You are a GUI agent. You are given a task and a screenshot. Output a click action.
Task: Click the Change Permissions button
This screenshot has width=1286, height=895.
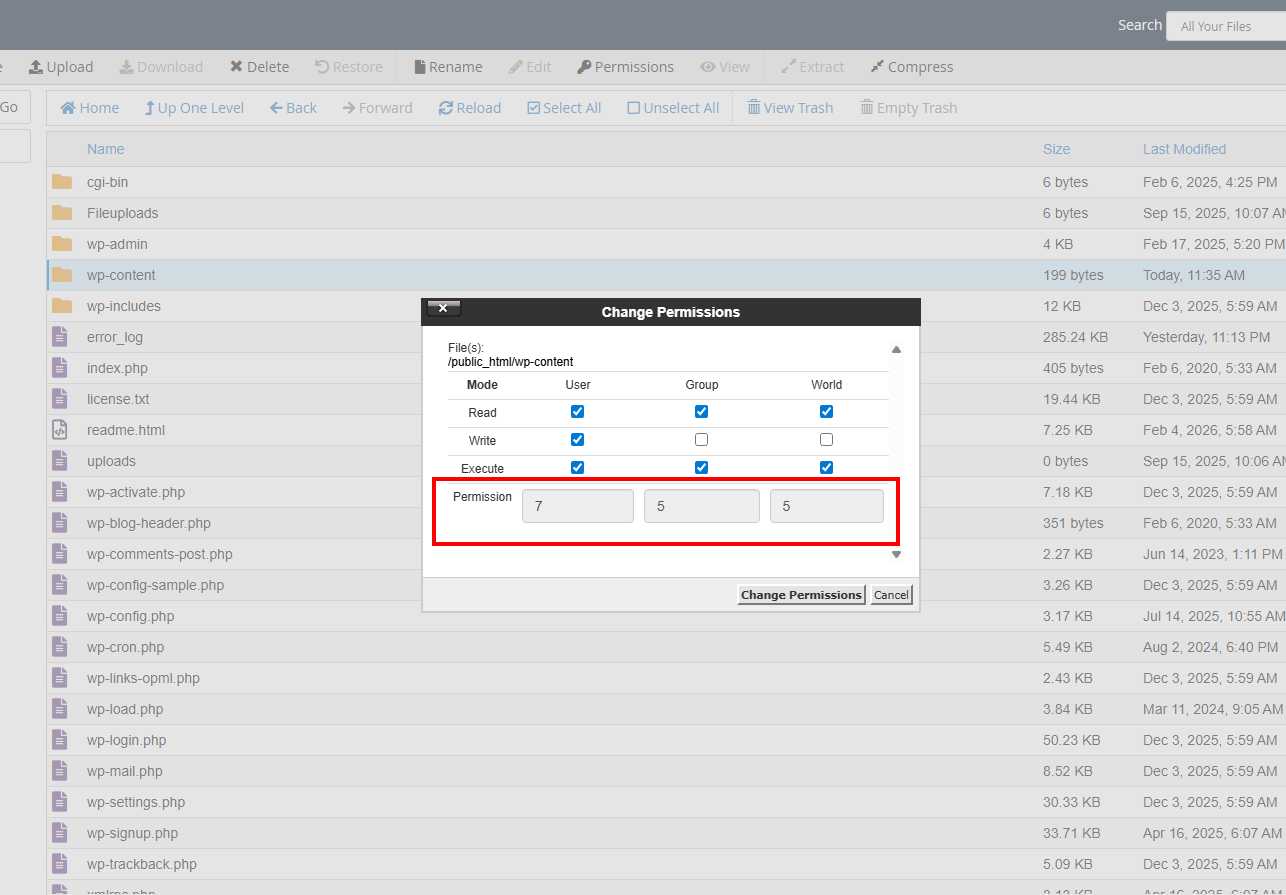click(801, 594)
